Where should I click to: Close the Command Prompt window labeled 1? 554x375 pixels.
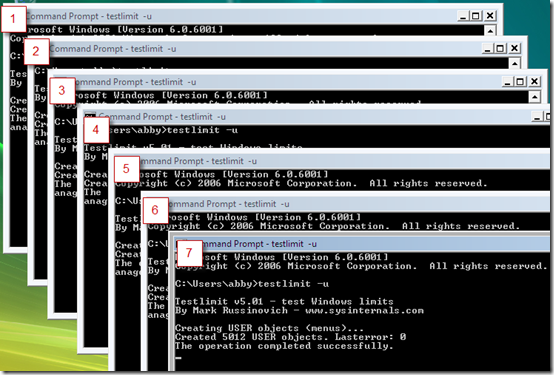point(490,16)
